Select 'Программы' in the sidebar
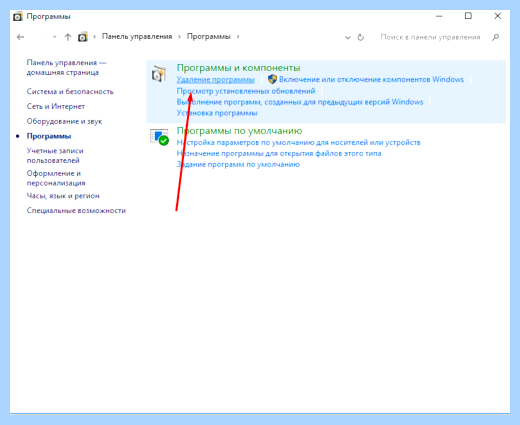The image size is (520, 425). click(x=49, y=136)
